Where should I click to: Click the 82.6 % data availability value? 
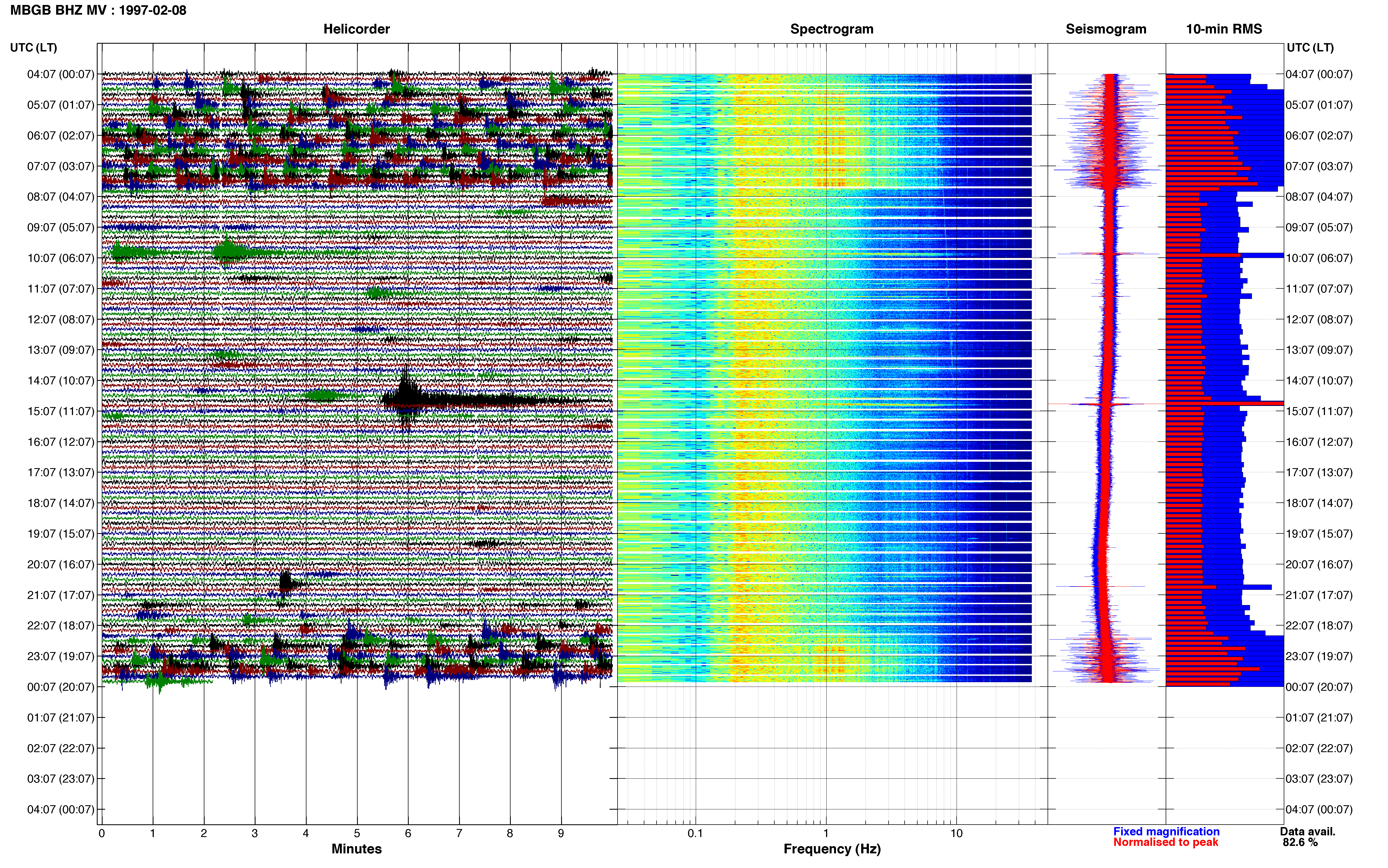pyautogui.click(x=1300, y=842)
